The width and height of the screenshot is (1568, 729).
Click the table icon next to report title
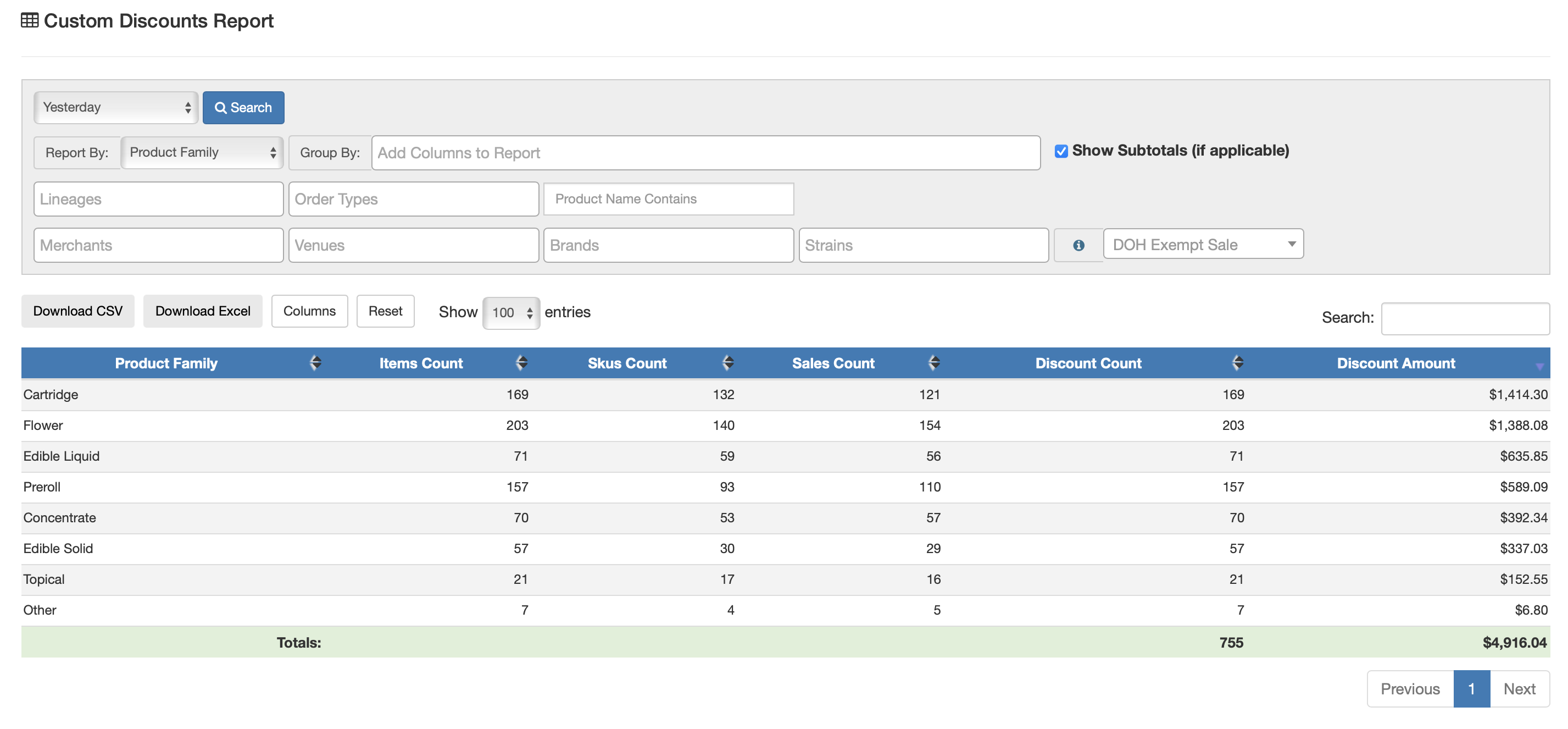[29, 21]
